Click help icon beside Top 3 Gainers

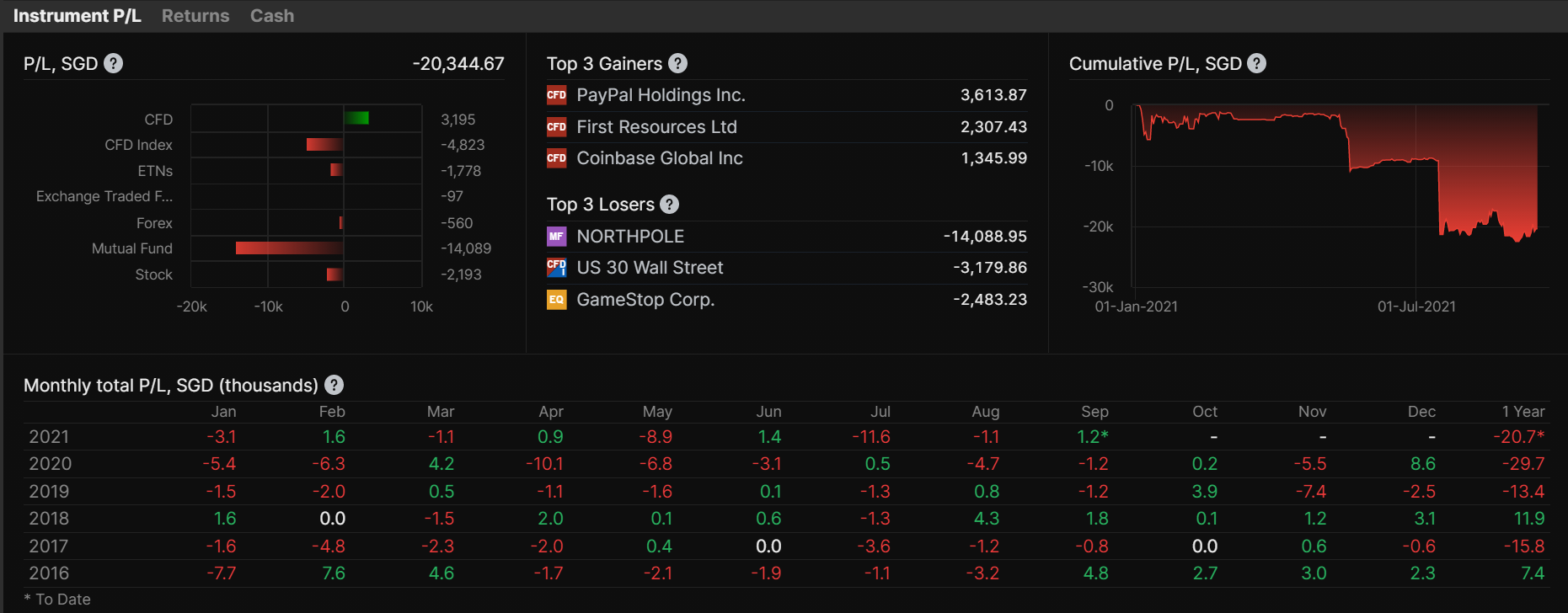click(x=677, y=63)
